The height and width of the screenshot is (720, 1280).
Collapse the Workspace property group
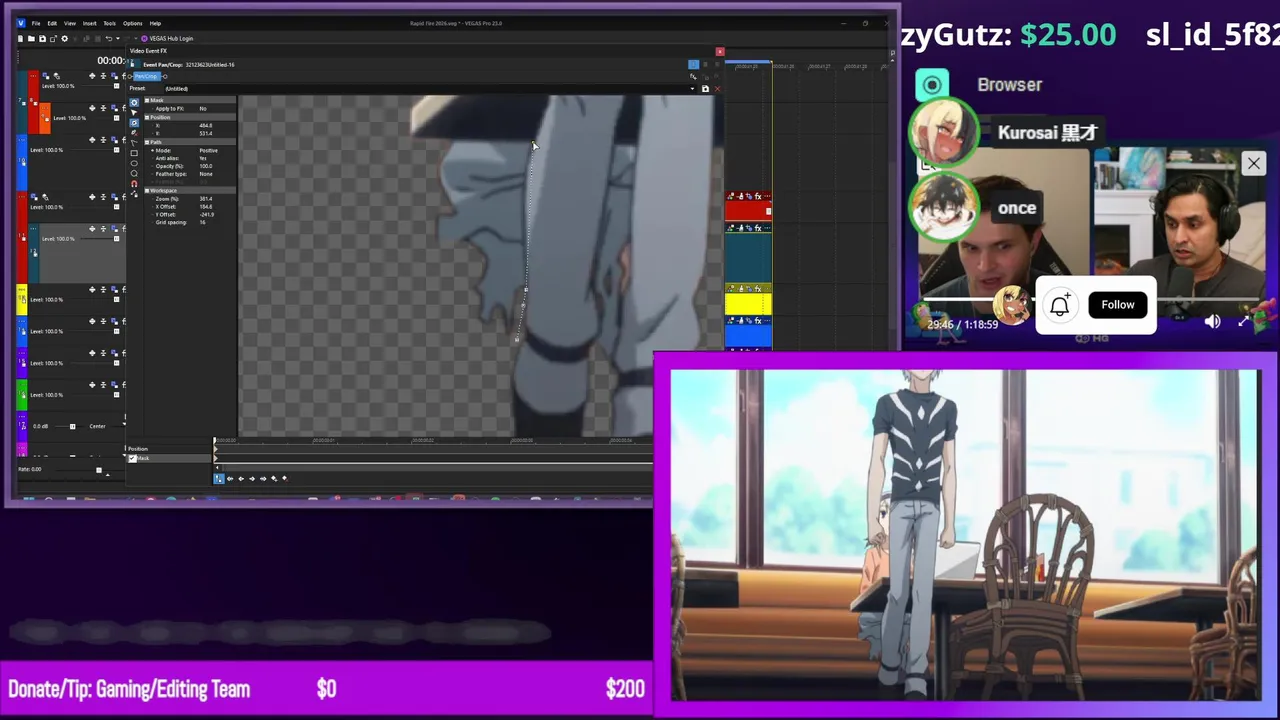coord(147,190)
